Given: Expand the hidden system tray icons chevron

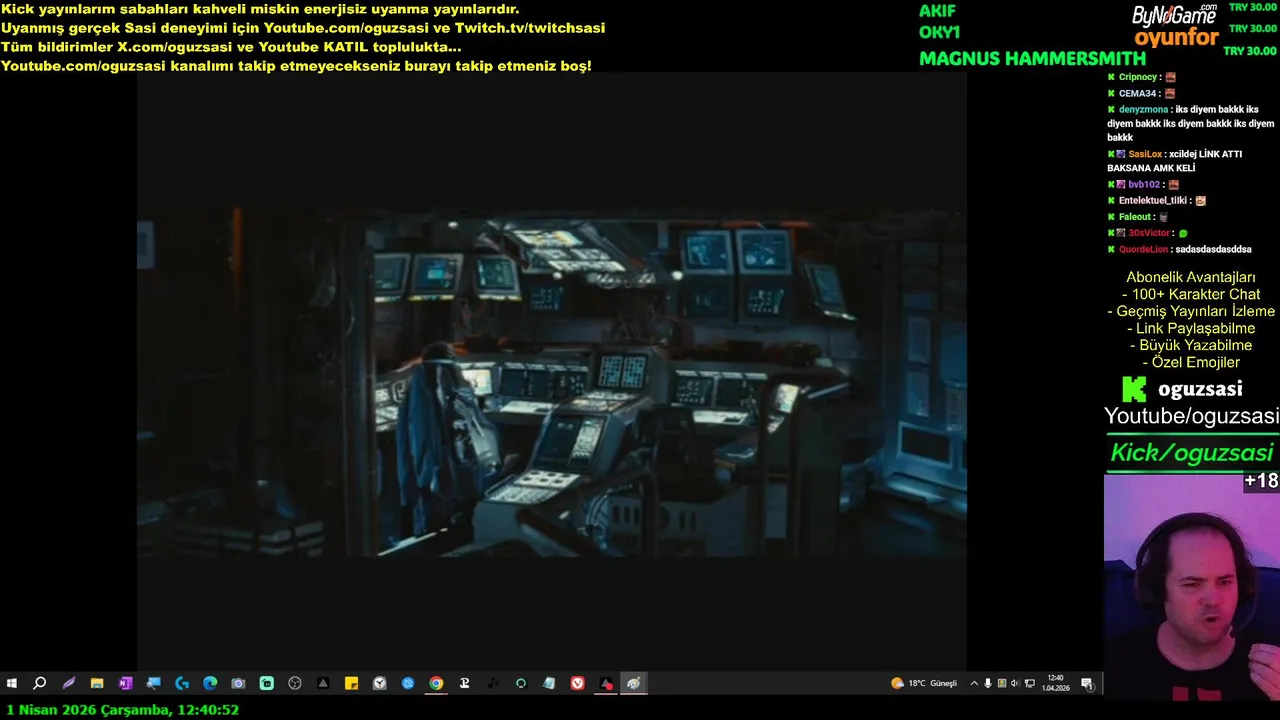Looking at the screenshot, I should 974,683.
